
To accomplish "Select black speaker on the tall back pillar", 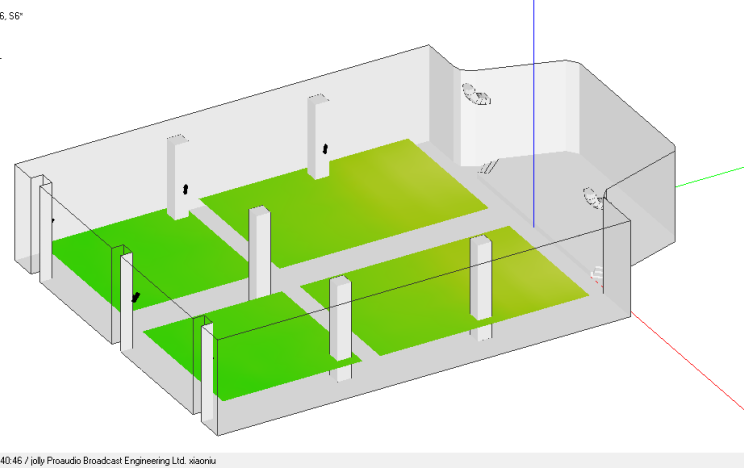I will pos(324,148).
